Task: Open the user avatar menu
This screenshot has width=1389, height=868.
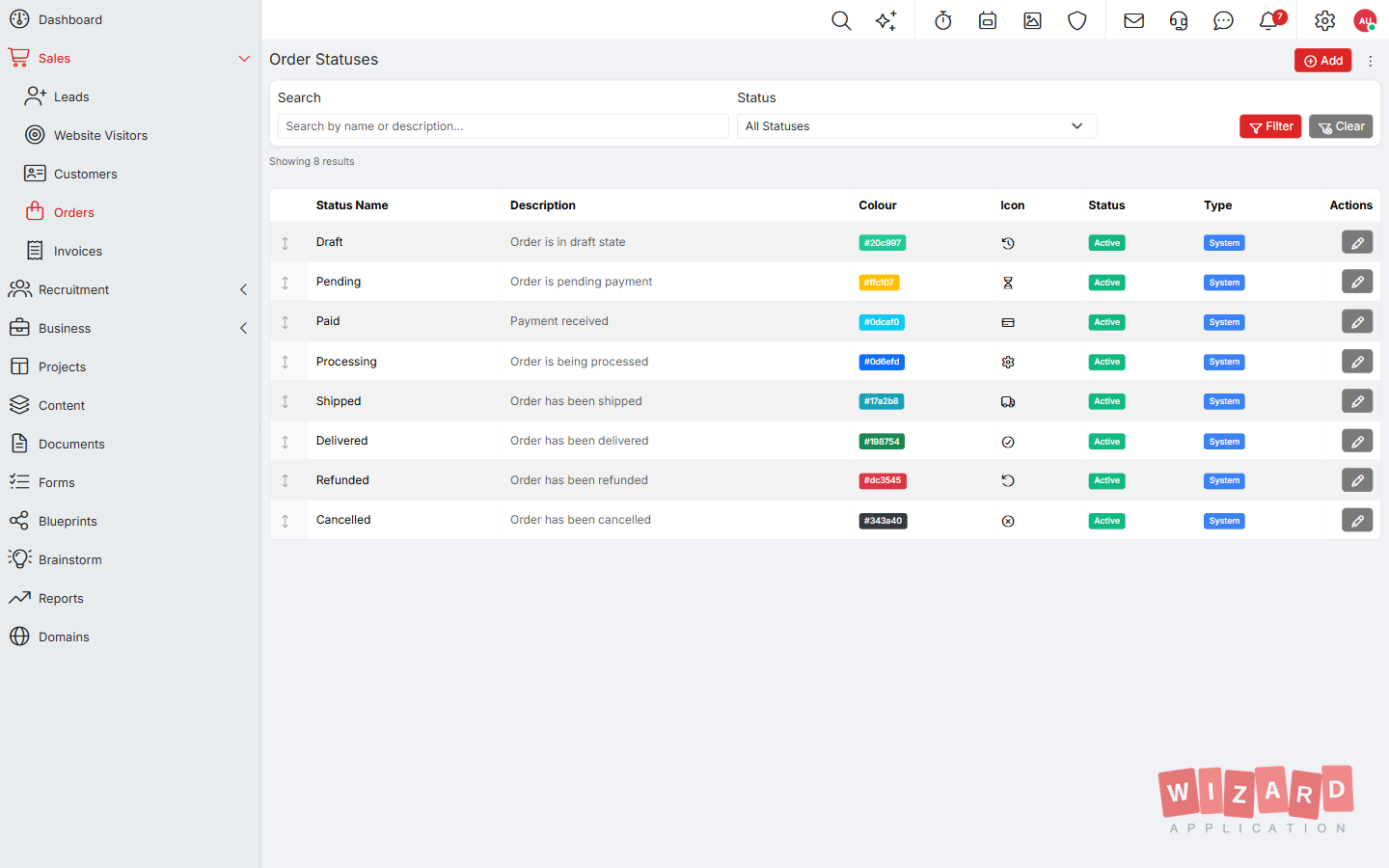Action: (1365, 20)
